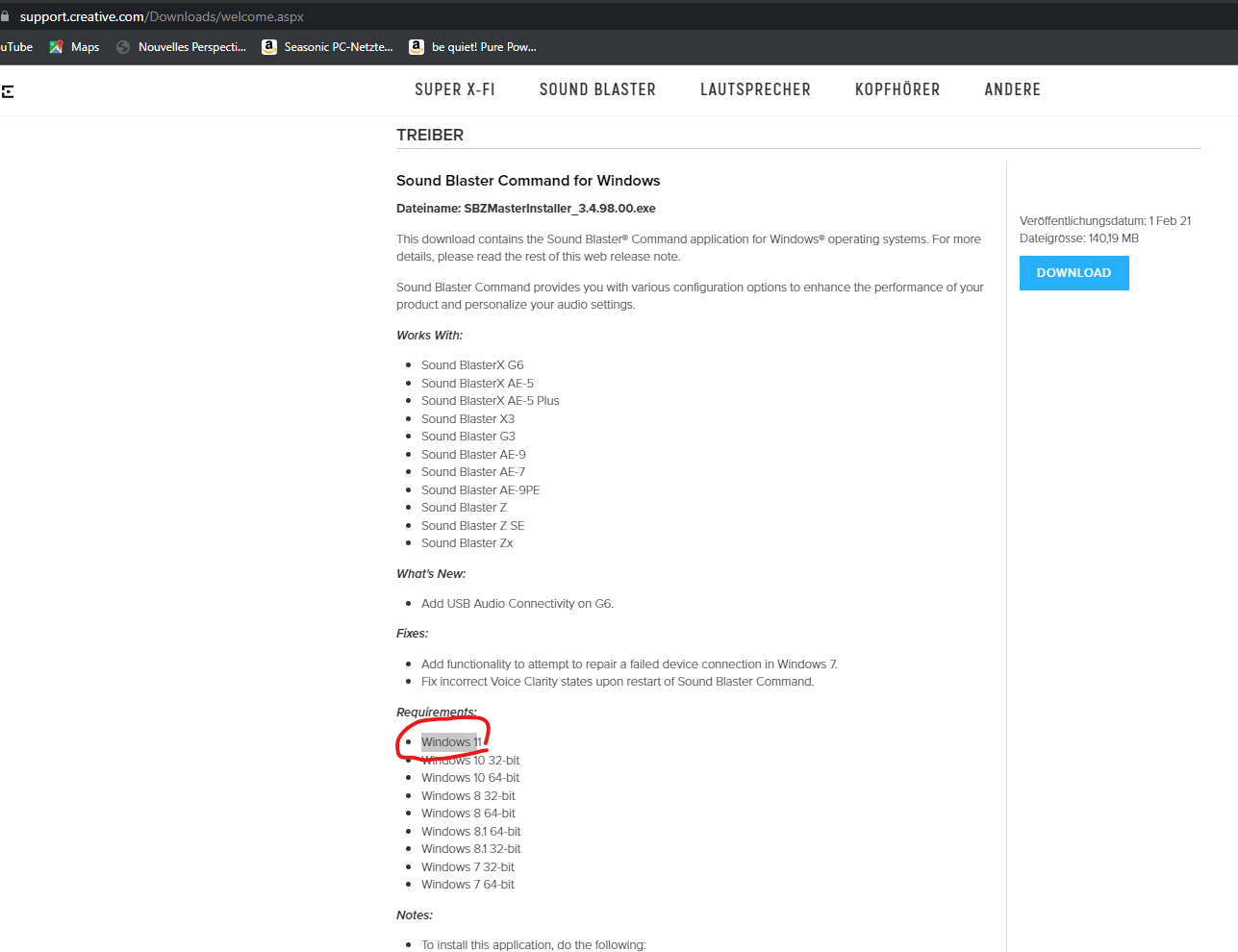This screenshot has width=1238, height=952.
Task: Click Sound Blaster AE-9PE list item
Action: point(481,490)
